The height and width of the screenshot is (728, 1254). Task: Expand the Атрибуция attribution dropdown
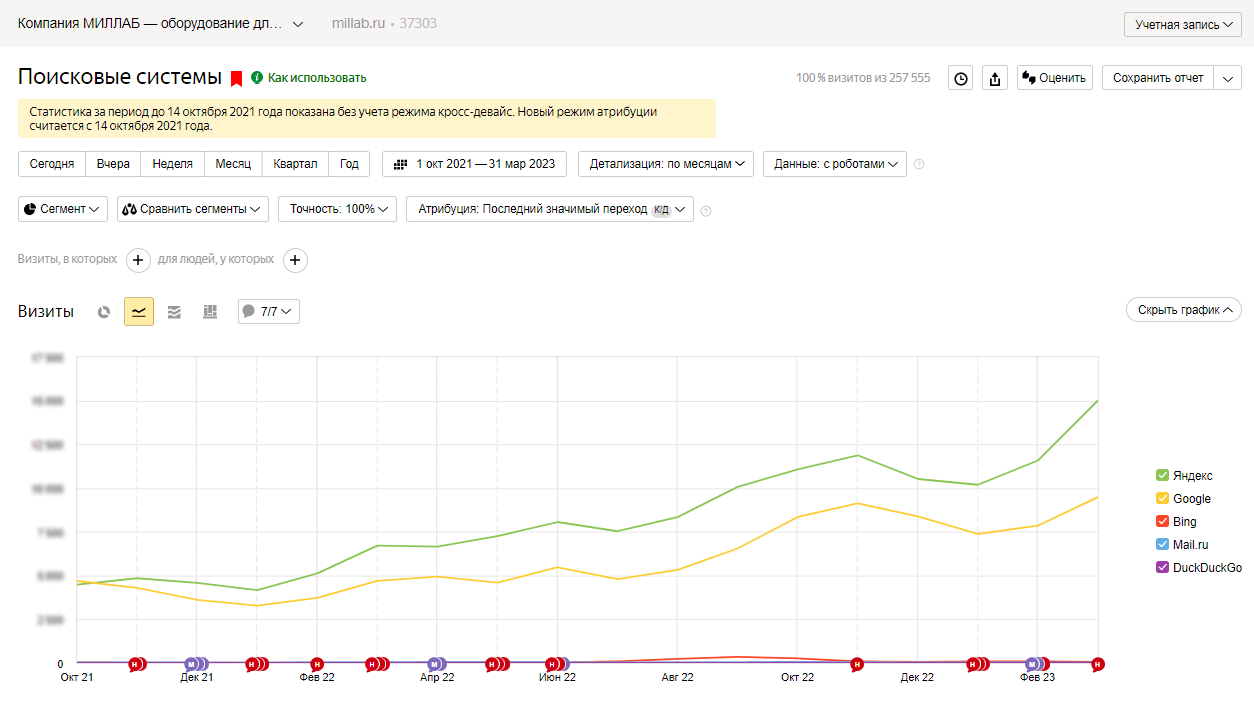[549, 209]
